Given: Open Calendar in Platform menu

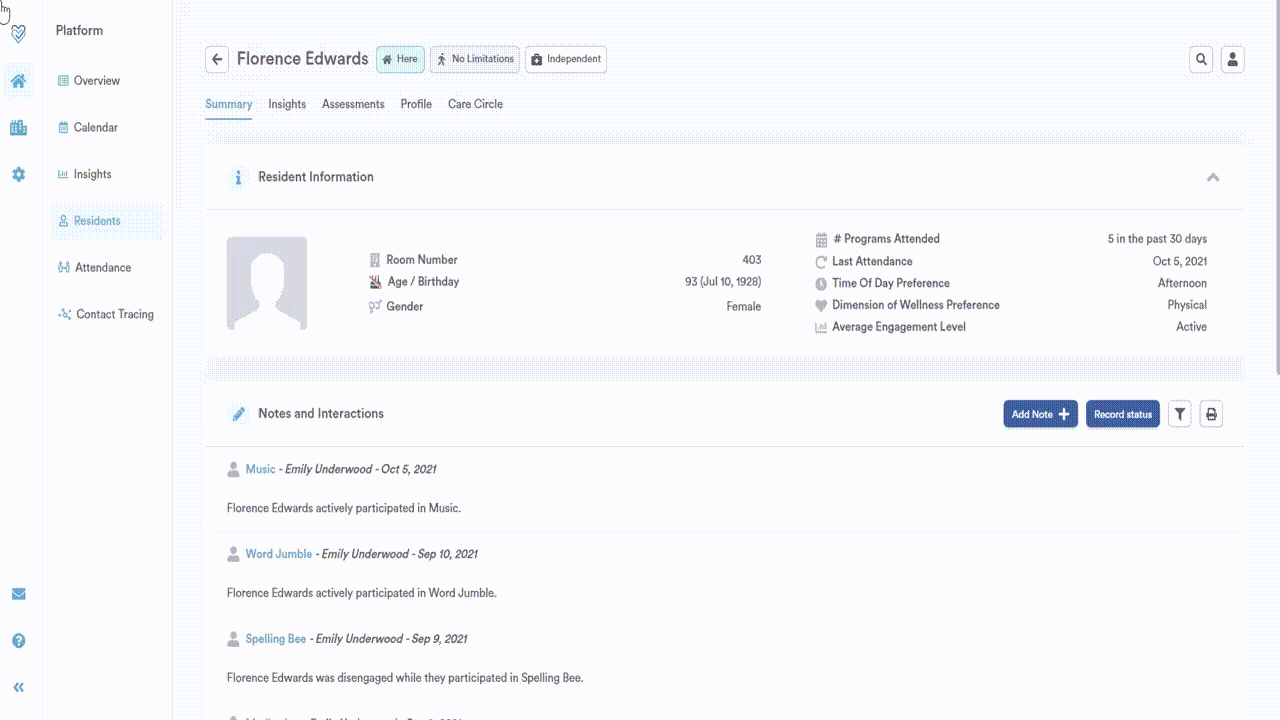Looking at the screenshot, I should [x=88, y=128].
